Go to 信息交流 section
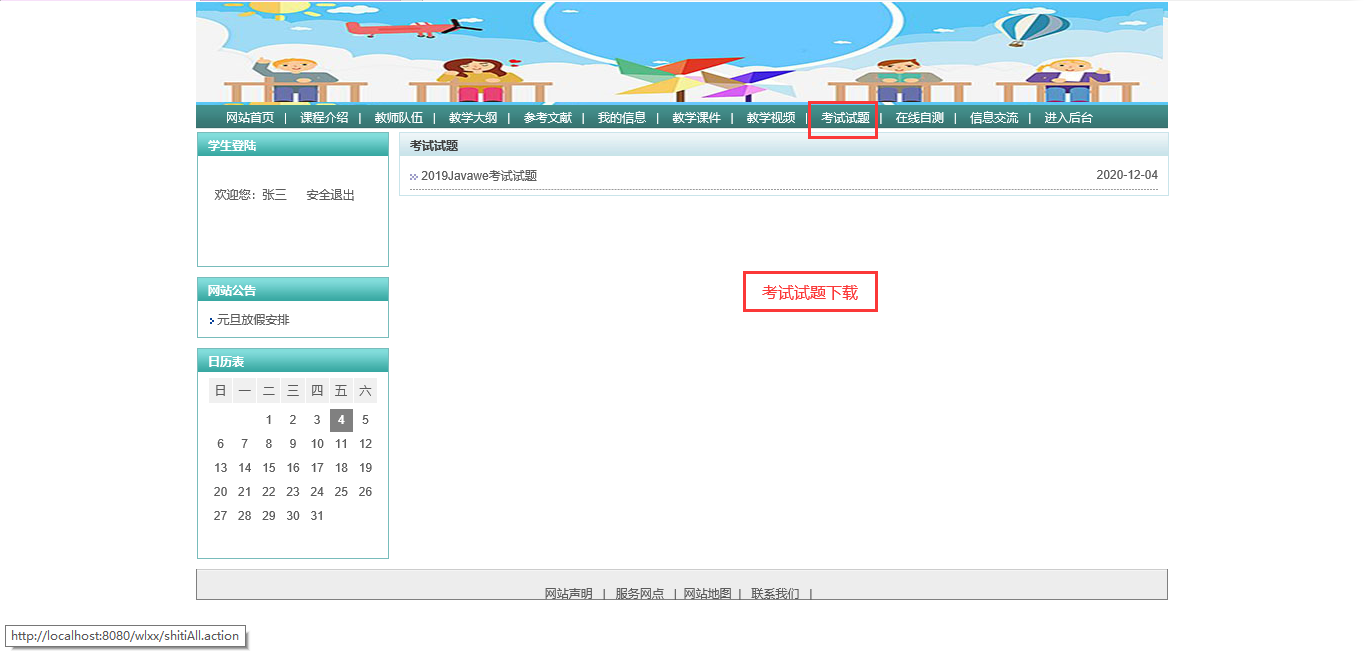Image resolution: width=1366 pixels, height=651 pixels. pos(994,118)
